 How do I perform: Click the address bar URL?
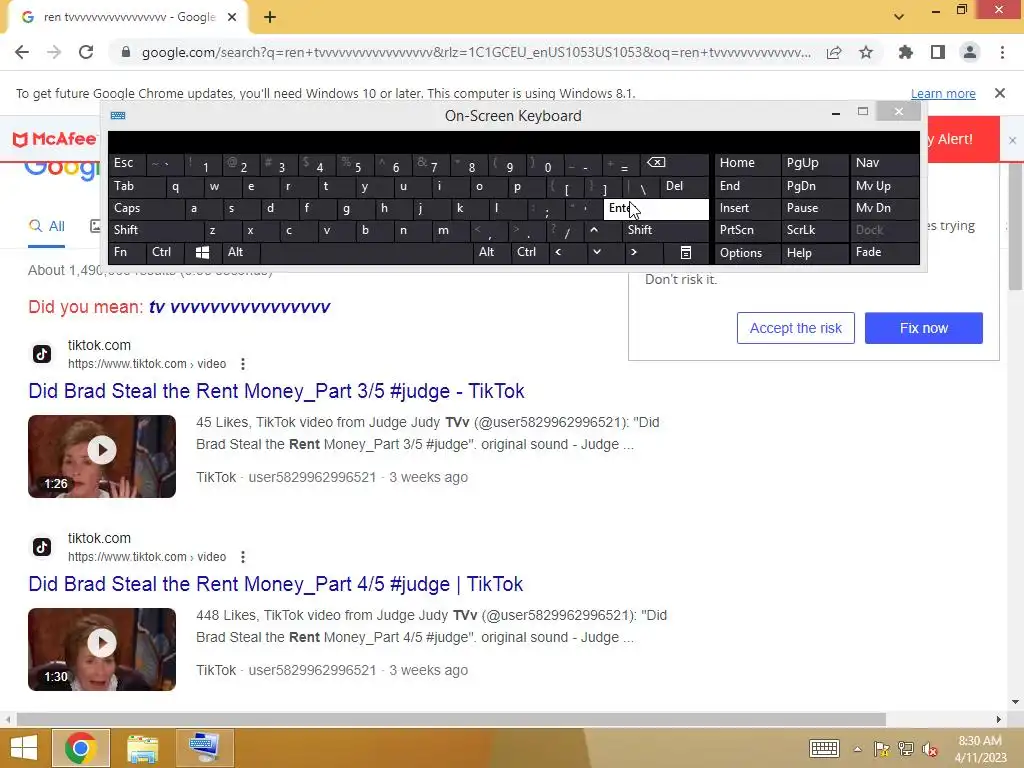pyautogui.click(x=477, y=52)
